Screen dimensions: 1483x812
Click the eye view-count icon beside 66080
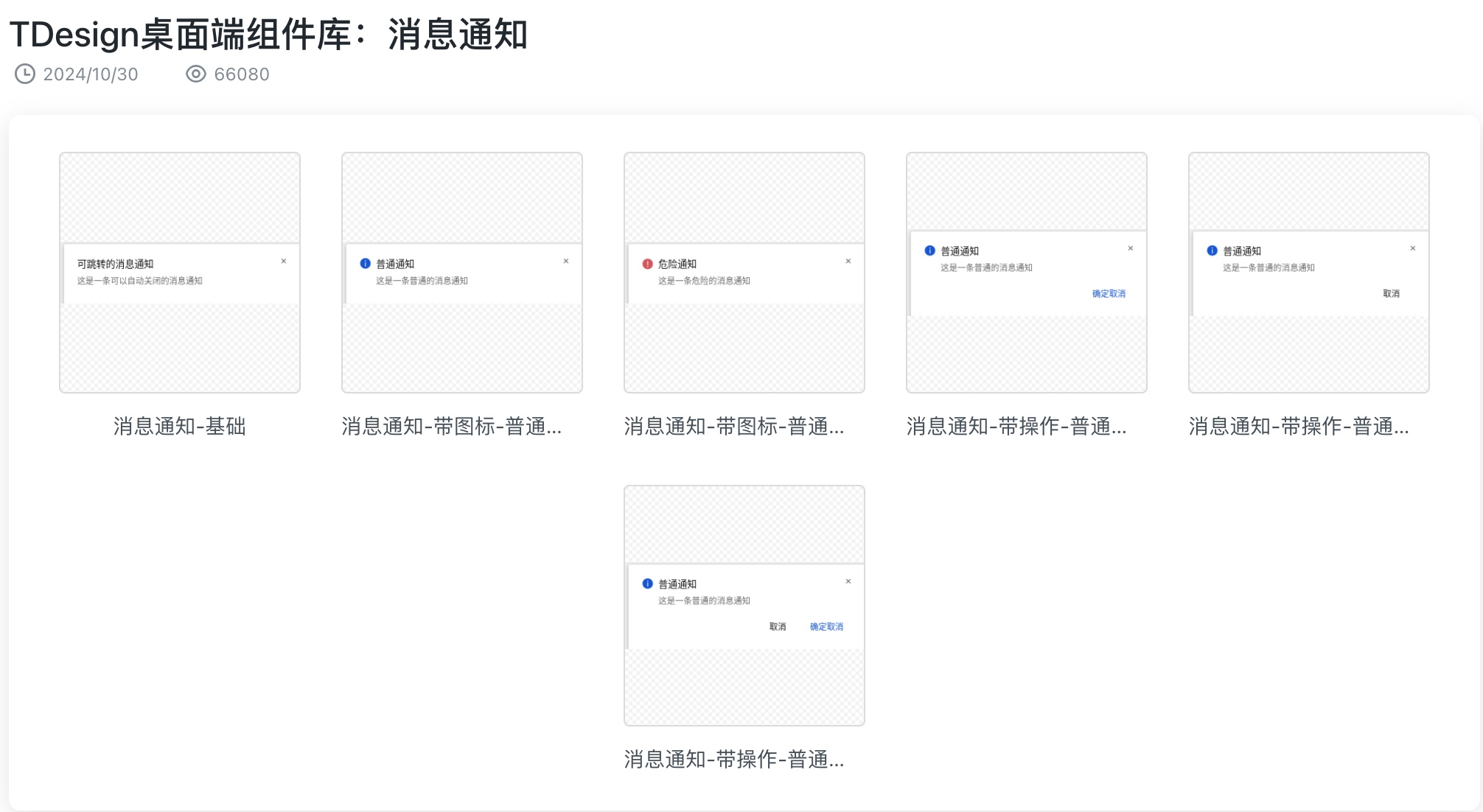195,74
